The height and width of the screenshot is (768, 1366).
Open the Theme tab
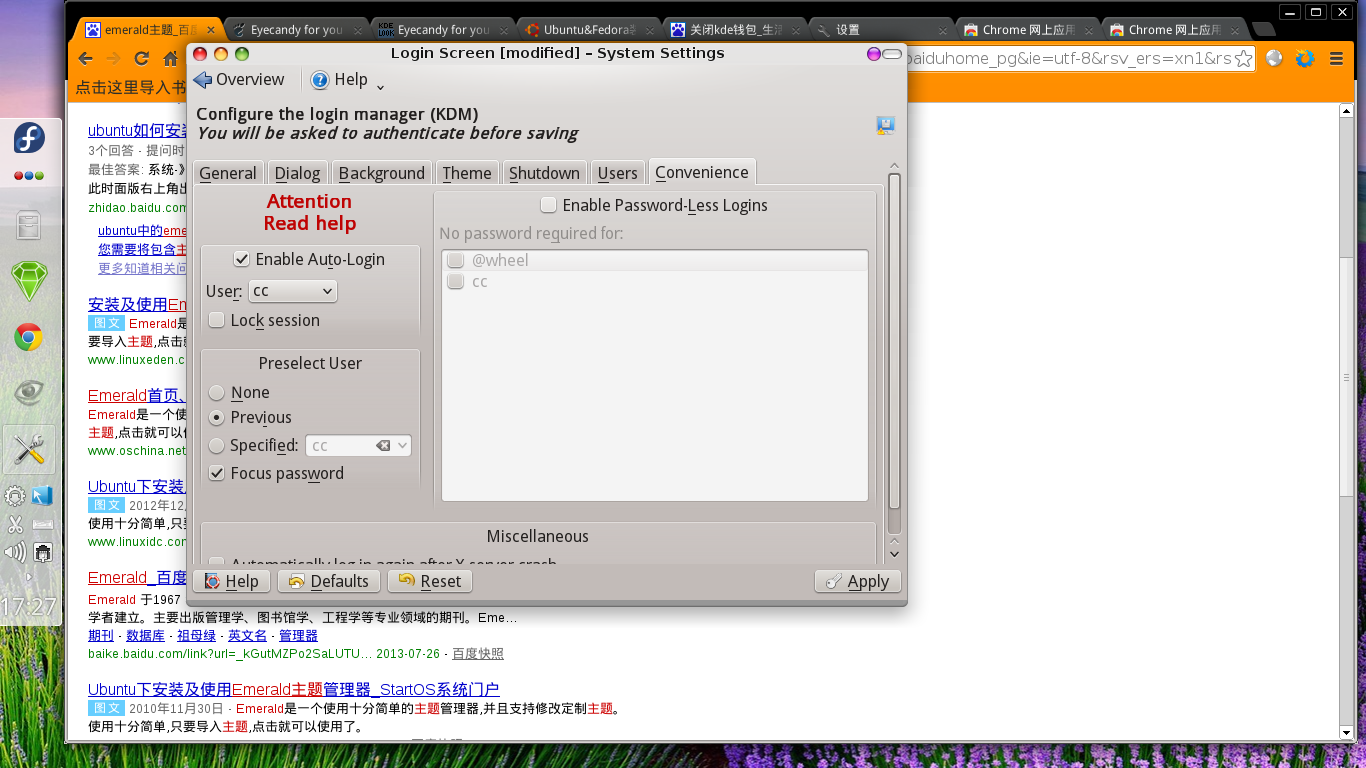[467, 173]
